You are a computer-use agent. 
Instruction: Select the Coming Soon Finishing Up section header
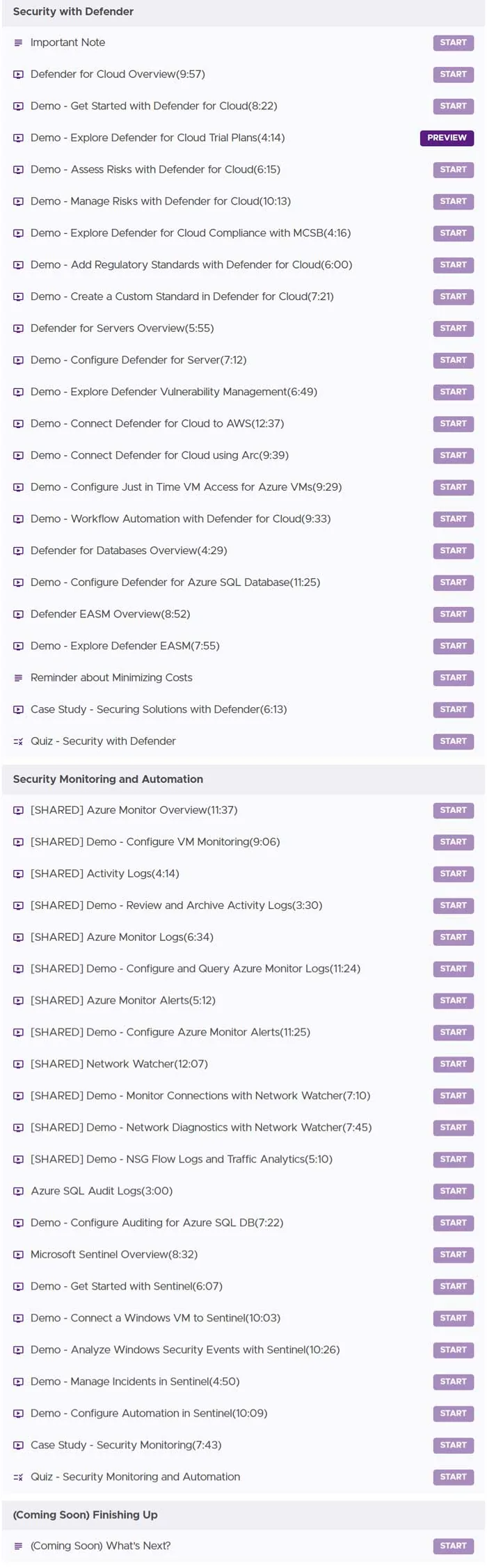pos(243,1515)
